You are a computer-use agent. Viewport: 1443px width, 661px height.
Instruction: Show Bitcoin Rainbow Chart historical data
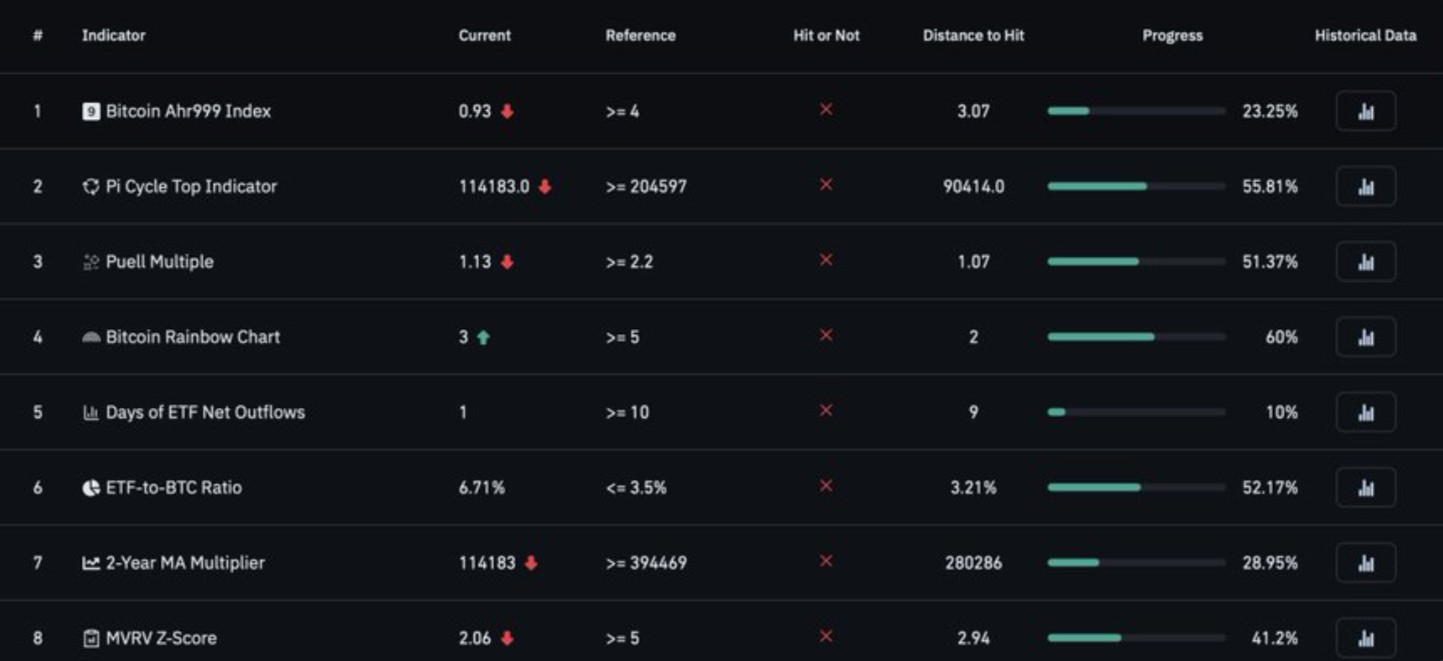(1365, 337)
